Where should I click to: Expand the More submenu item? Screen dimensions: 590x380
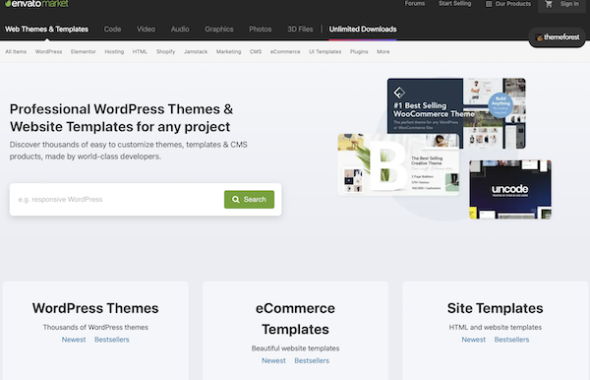coord(383,52)
